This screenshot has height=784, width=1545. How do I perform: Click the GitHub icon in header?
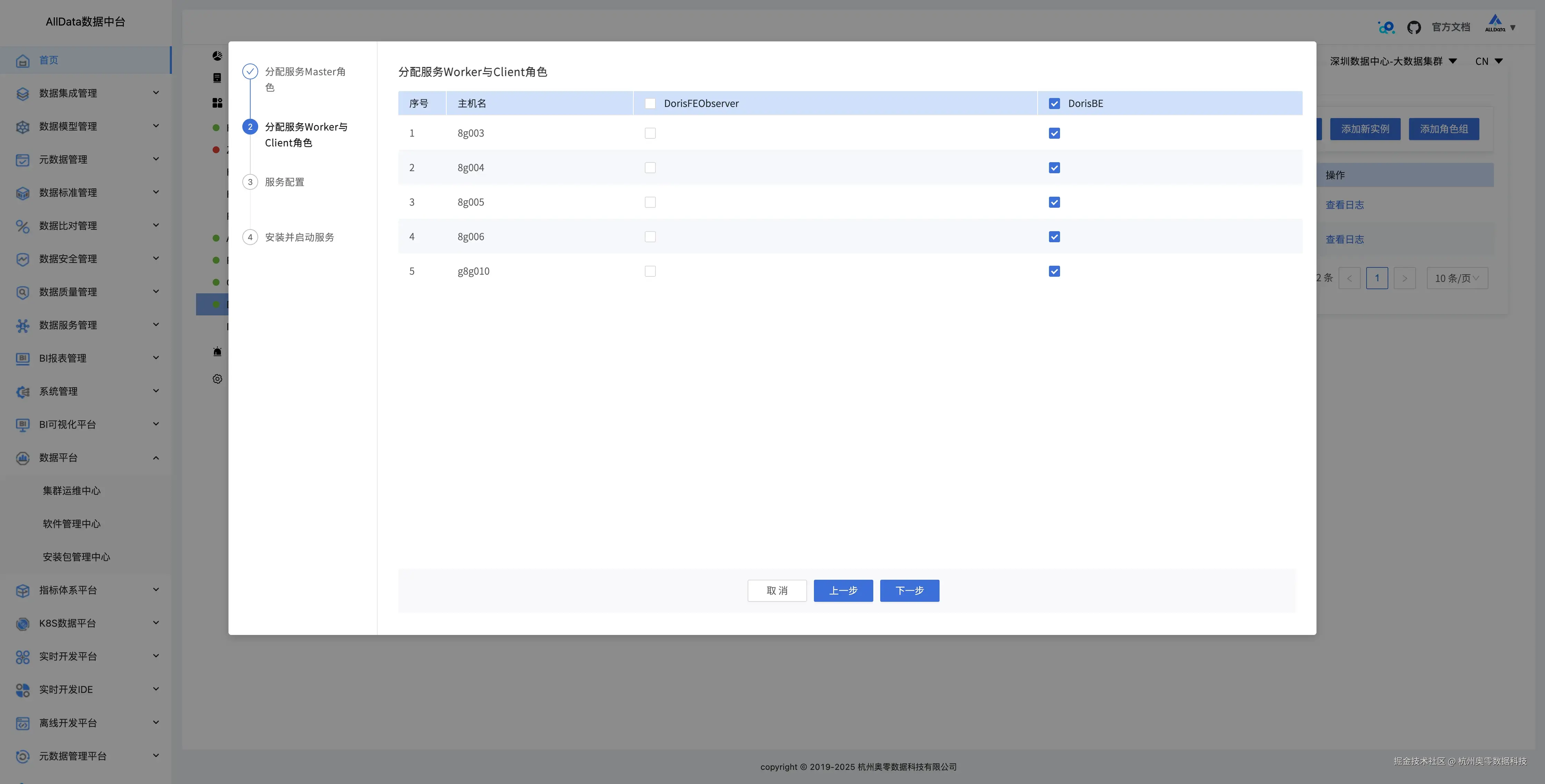tap(1413, 28)
